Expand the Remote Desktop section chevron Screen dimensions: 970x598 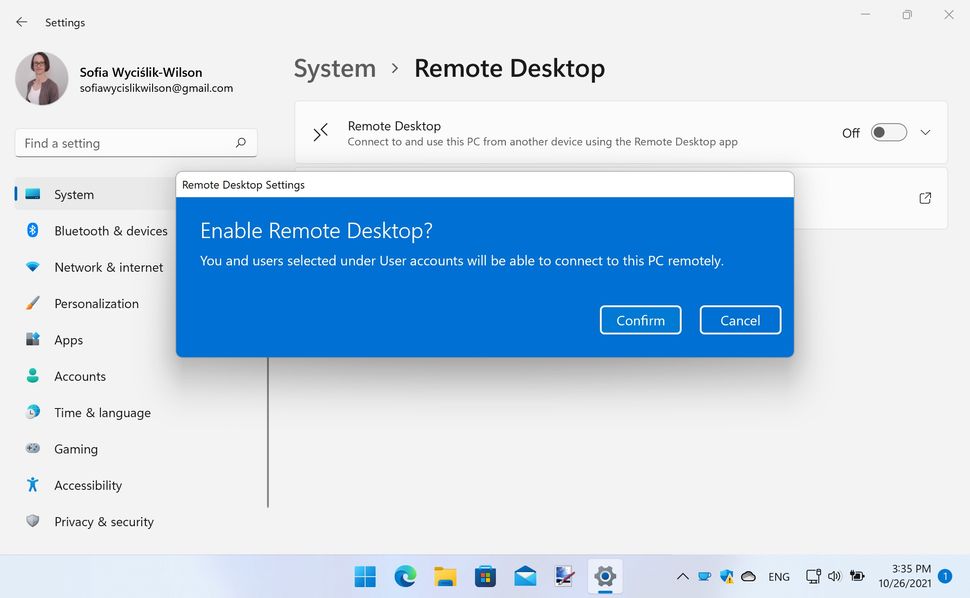point(925,131)
